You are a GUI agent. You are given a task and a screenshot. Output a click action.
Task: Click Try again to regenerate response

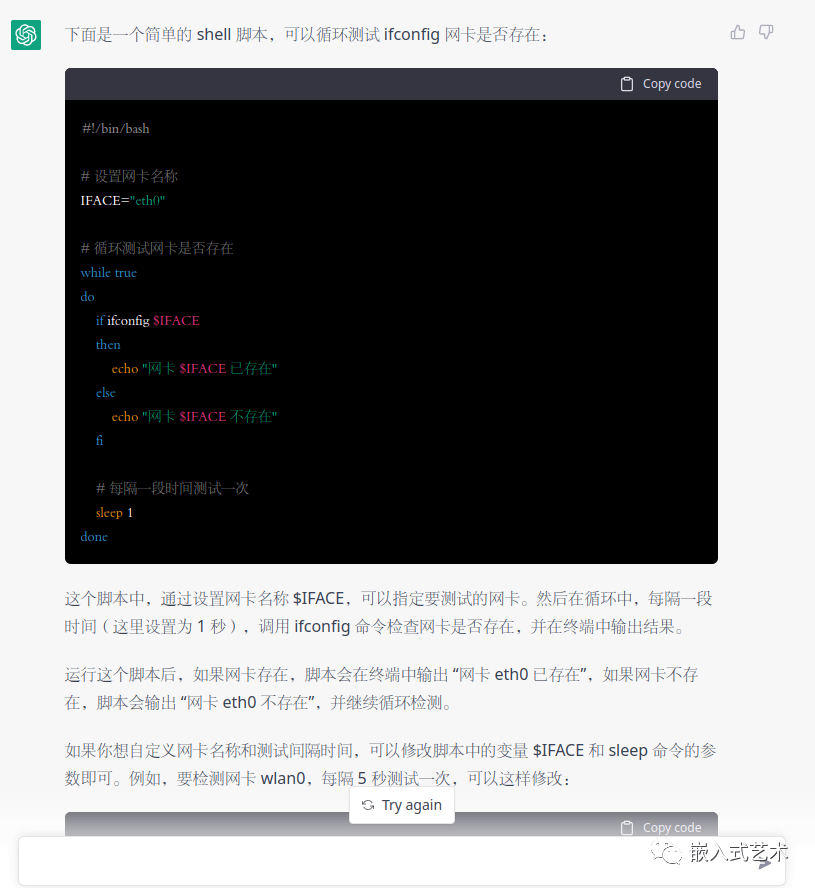402,805
